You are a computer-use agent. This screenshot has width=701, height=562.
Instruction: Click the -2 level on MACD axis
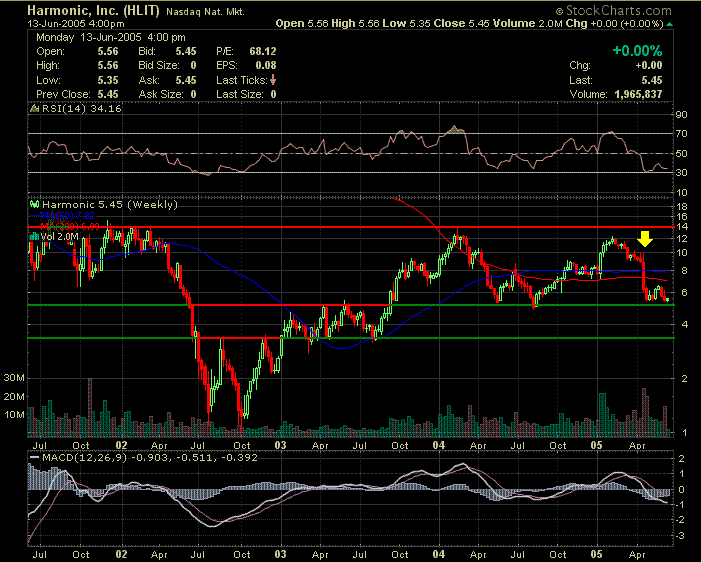point(681,520)
